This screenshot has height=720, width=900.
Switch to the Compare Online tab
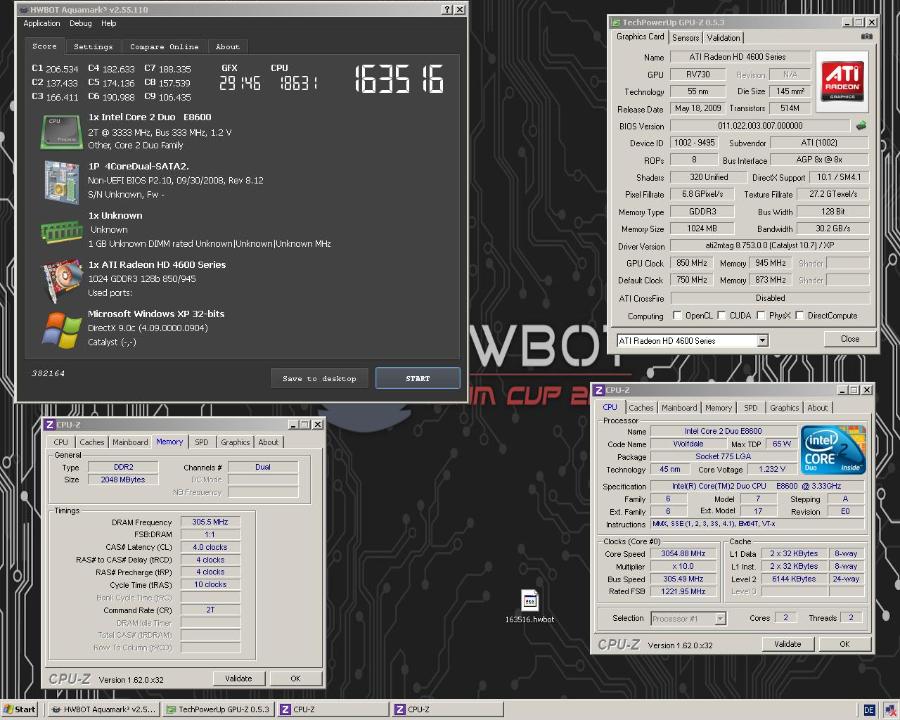tap(164, 47)
